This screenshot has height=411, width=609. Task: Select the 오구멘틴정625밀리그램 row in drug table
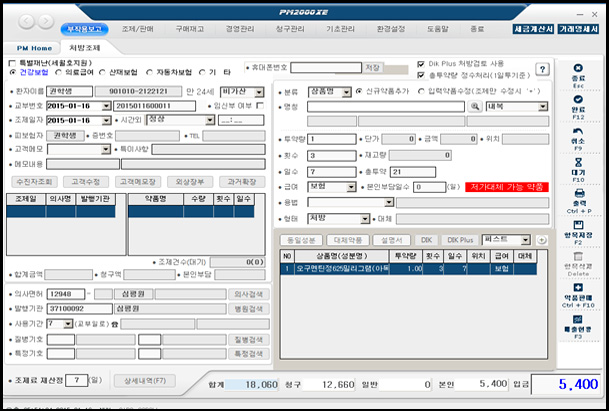click(x=409, y=269)
